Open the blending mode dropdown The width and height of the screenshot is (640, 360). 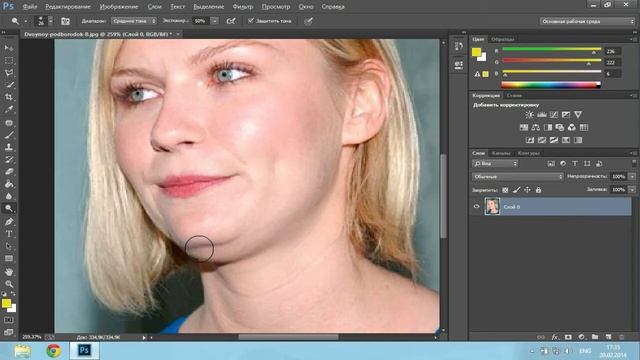518,177
